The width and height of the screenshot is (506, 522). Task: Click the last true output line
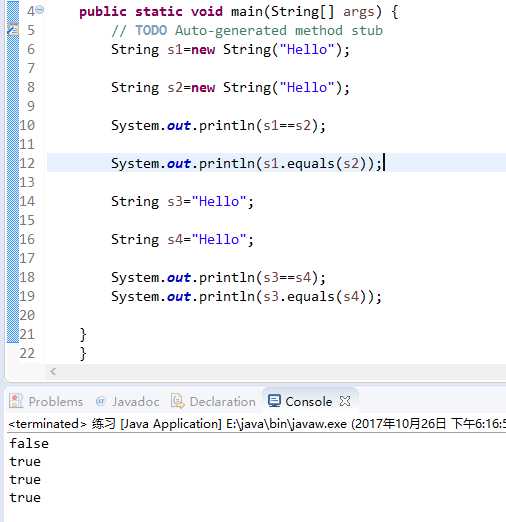pos(25,498)
